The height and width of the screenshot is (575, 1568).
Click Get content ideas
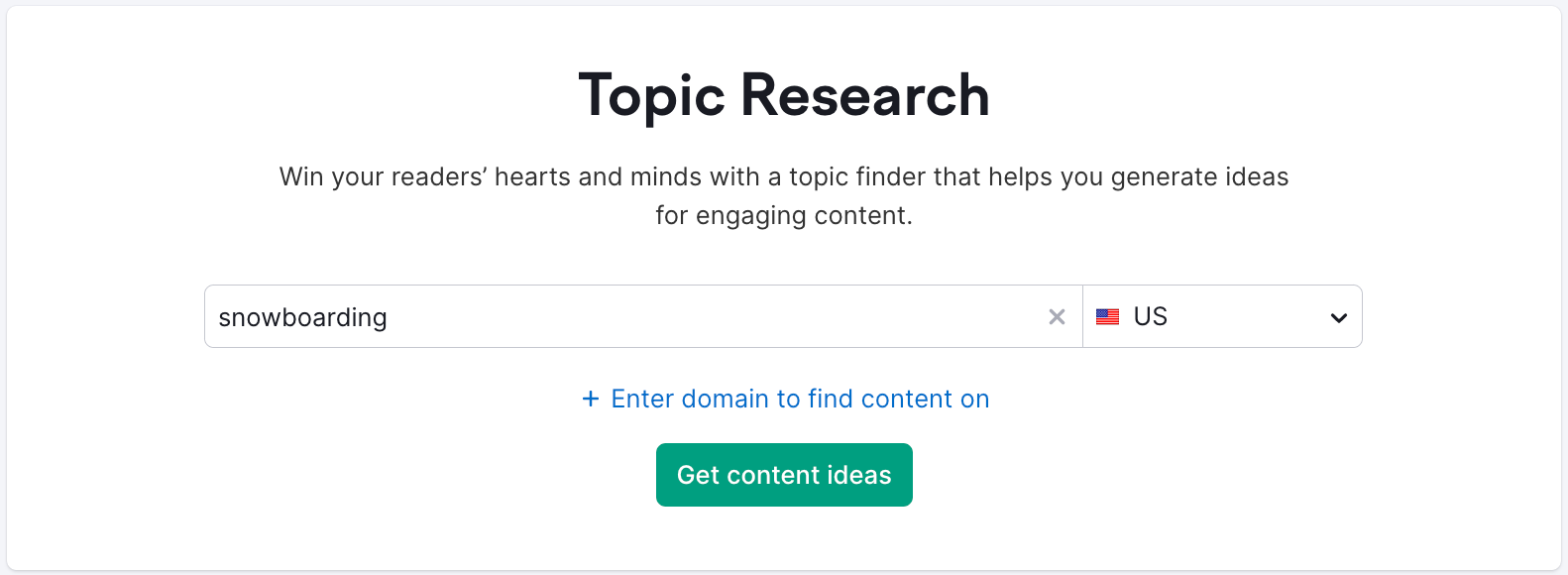click(x=784, y=475)
